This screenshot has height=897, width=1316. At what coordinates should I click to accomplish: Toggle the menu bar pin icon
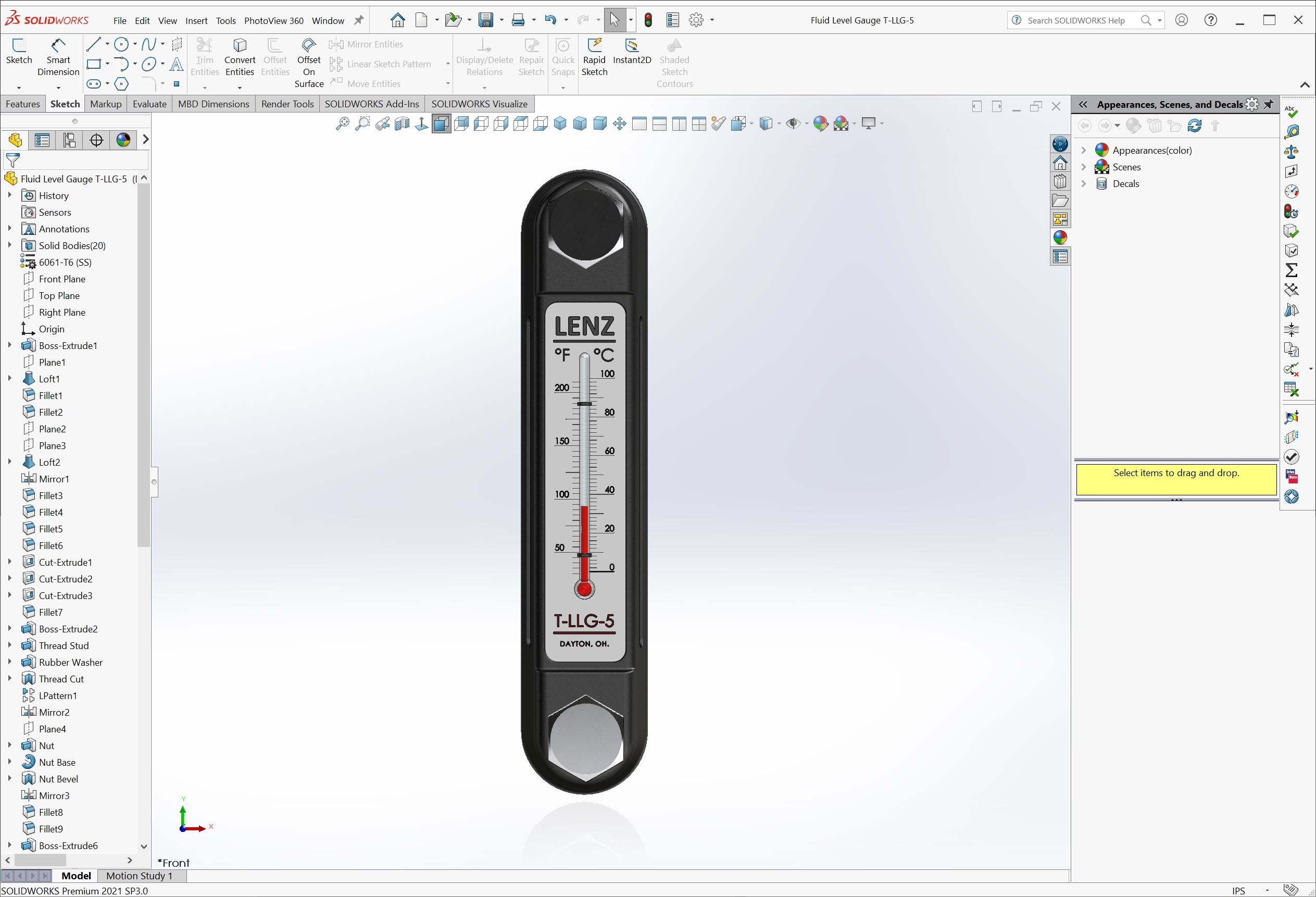click(358, 20)
